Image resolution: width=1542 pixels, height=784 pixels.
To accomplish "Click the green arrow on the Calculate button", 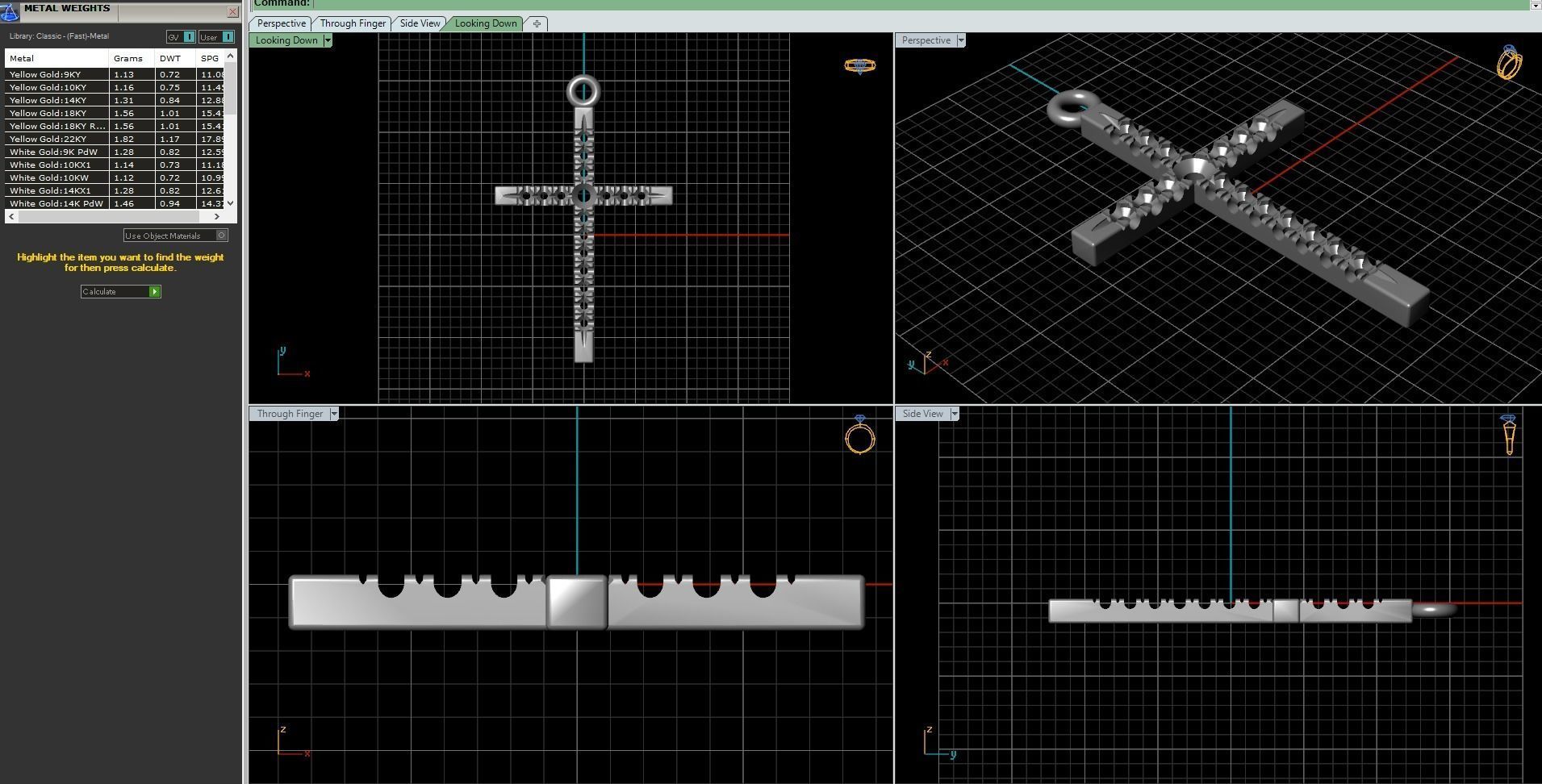I will coord(155,291).
